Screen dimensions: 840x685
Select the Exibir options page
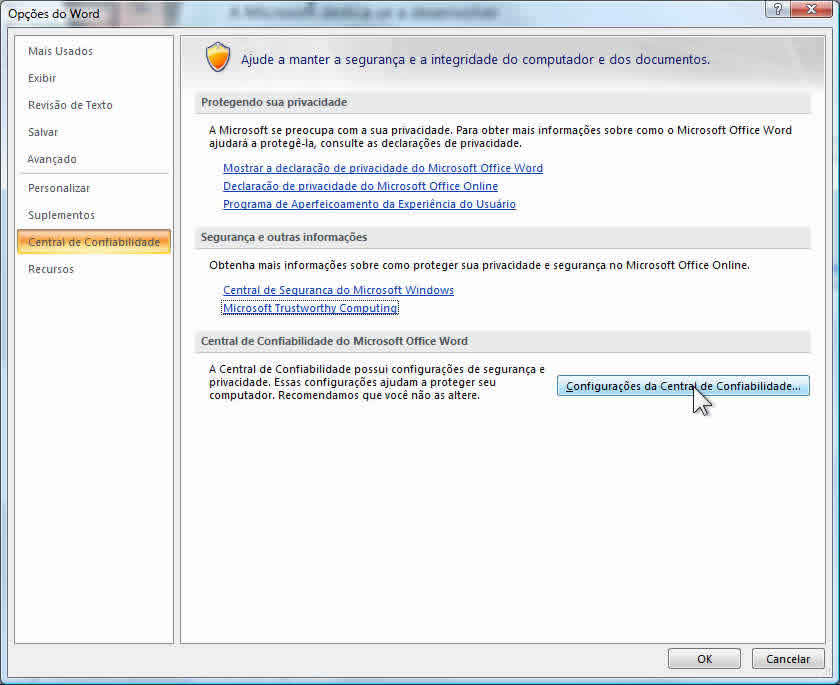42,78
